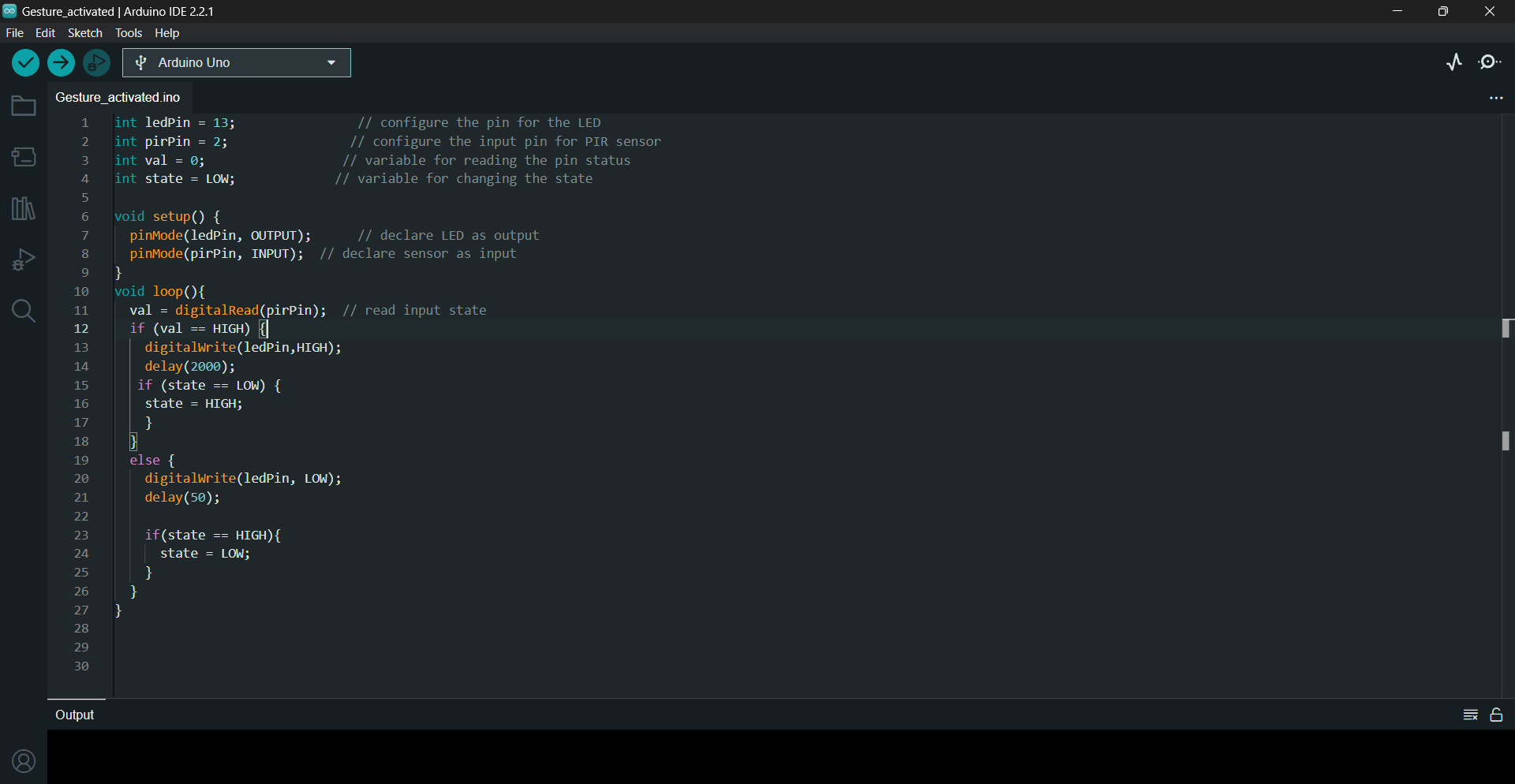This screenshot has height=784, width=1515.
Task: Click the Verify sketch checkmark button
Action: (x=25, y=63)
